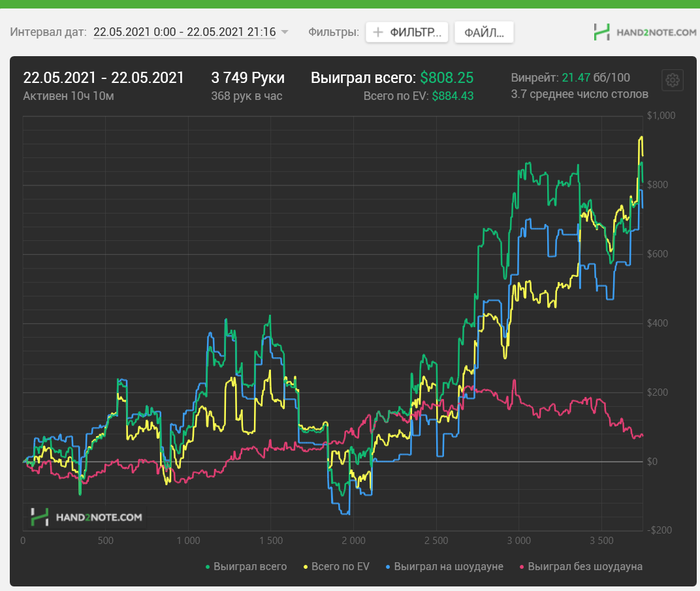This screenshot has width=700, height=591.
Task: Click the $884.43 EV total value
Action: coord(453,96)
